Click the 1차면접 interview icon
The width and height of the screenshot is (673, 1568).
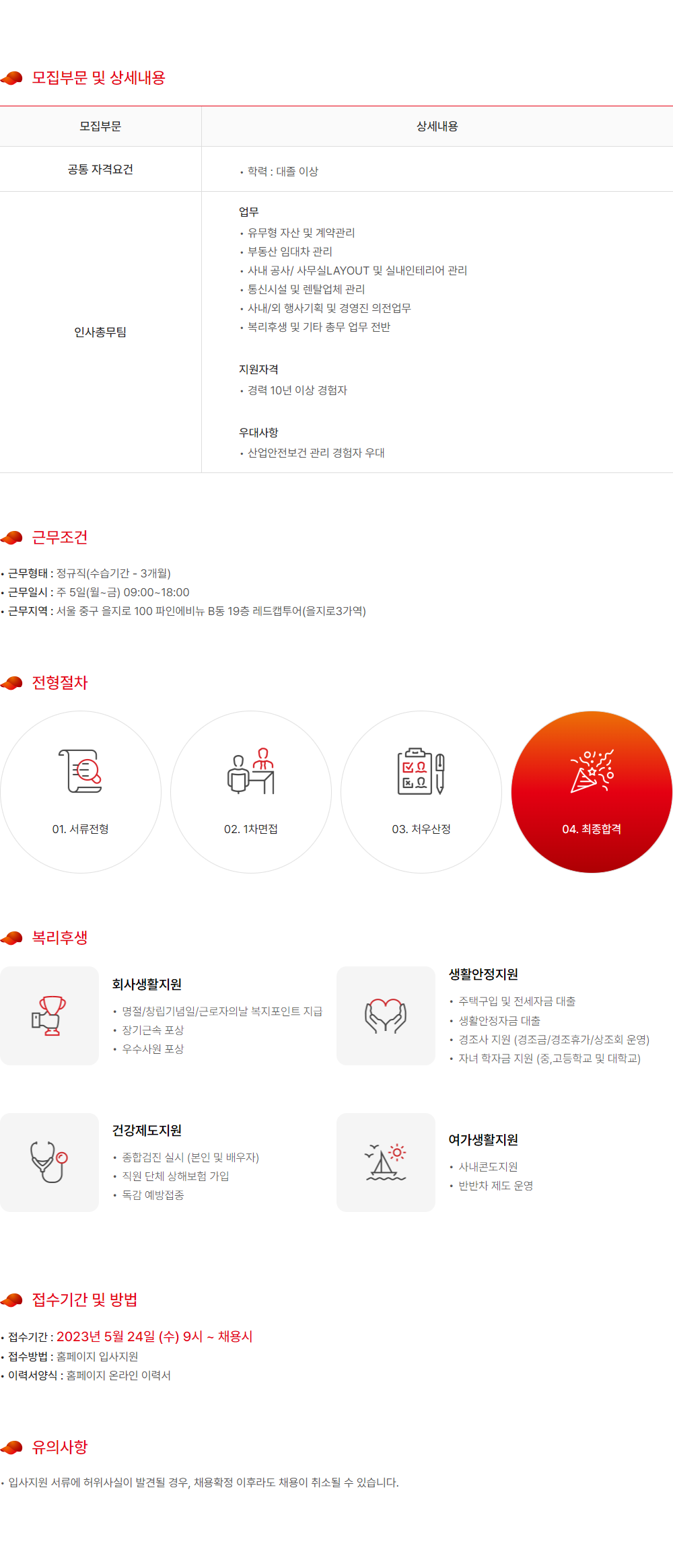tap(251, 771)
